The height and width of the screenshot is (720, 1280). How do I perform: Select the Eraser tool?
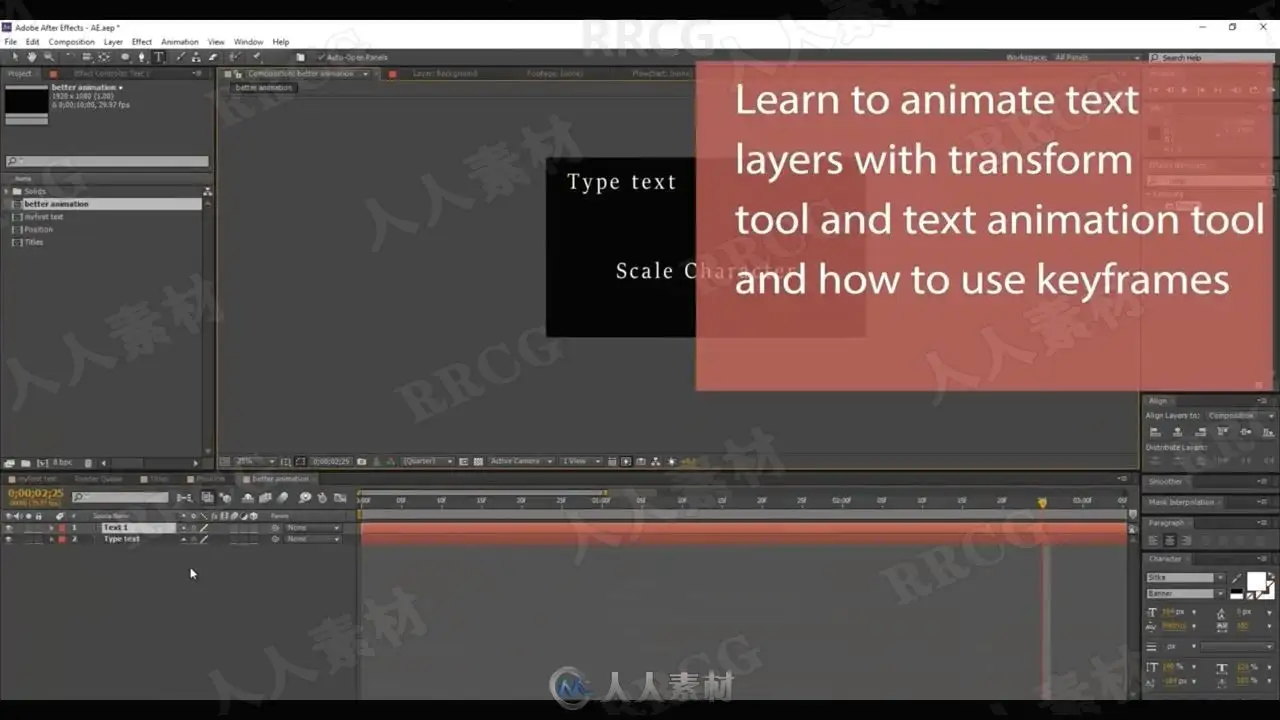pos(212,57)
